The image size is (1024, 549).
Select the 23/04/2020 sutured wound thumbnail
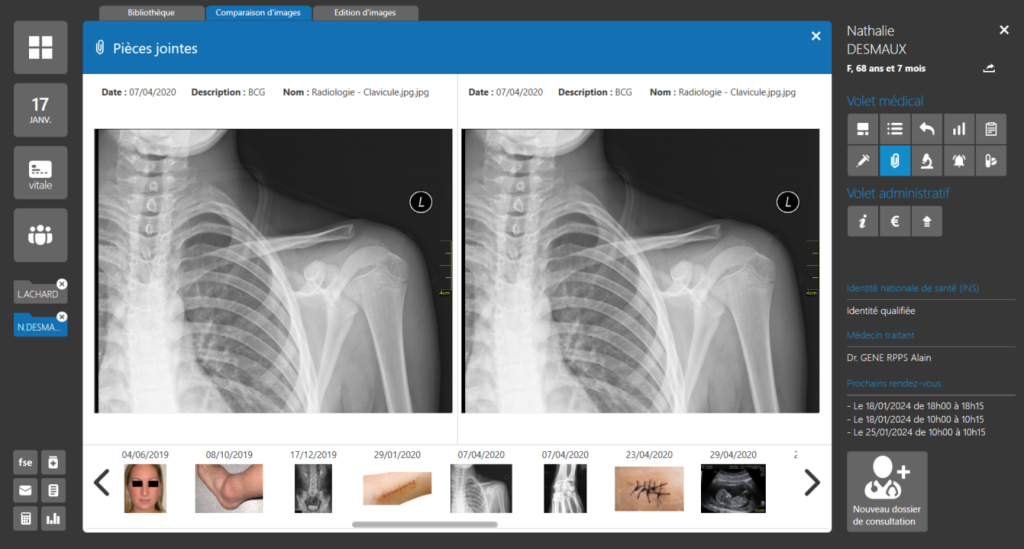649,488
